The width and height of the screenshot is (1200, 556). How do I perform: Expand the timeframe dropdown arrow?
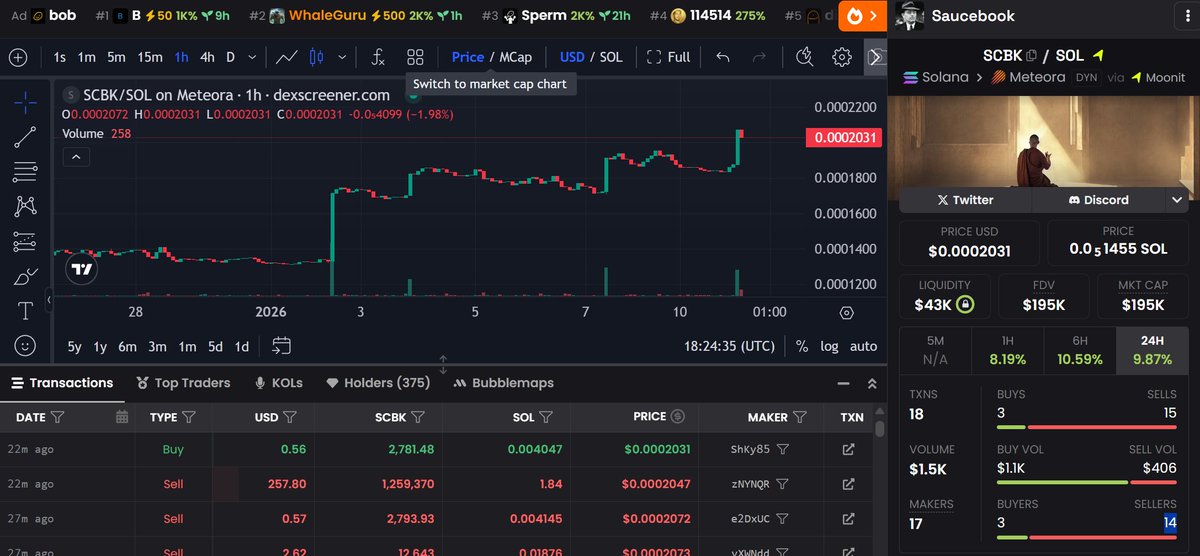pyautogui.click(x=252, y=57)
